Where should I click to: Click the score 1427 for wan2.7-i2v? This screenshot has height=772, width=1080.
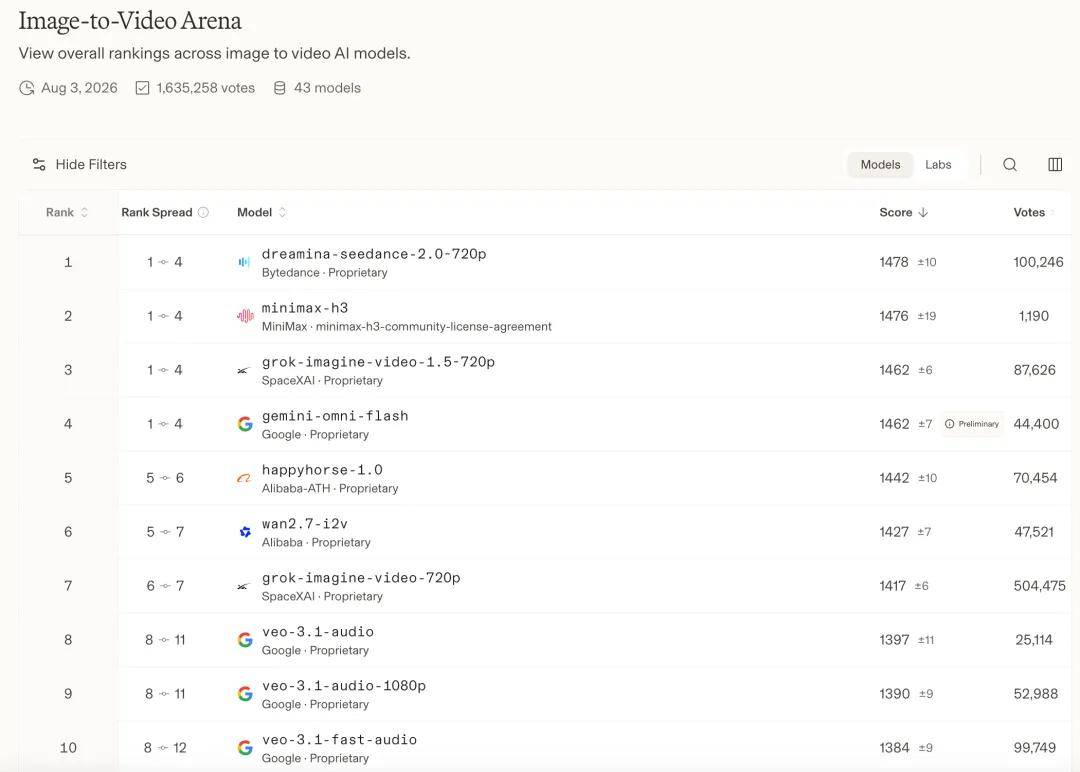click(x=894, y=532)
